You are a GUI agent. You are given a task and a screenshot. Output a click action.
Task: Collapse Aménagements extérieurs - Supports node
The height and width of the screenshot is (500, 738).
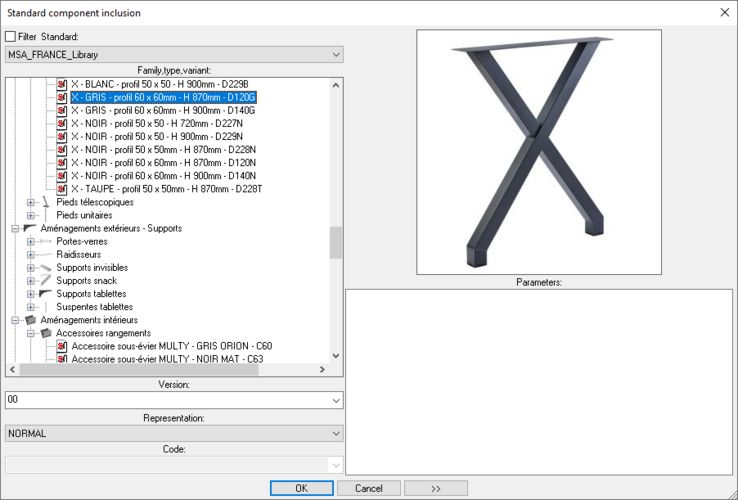pyautogui.click(x=15, y=229)
